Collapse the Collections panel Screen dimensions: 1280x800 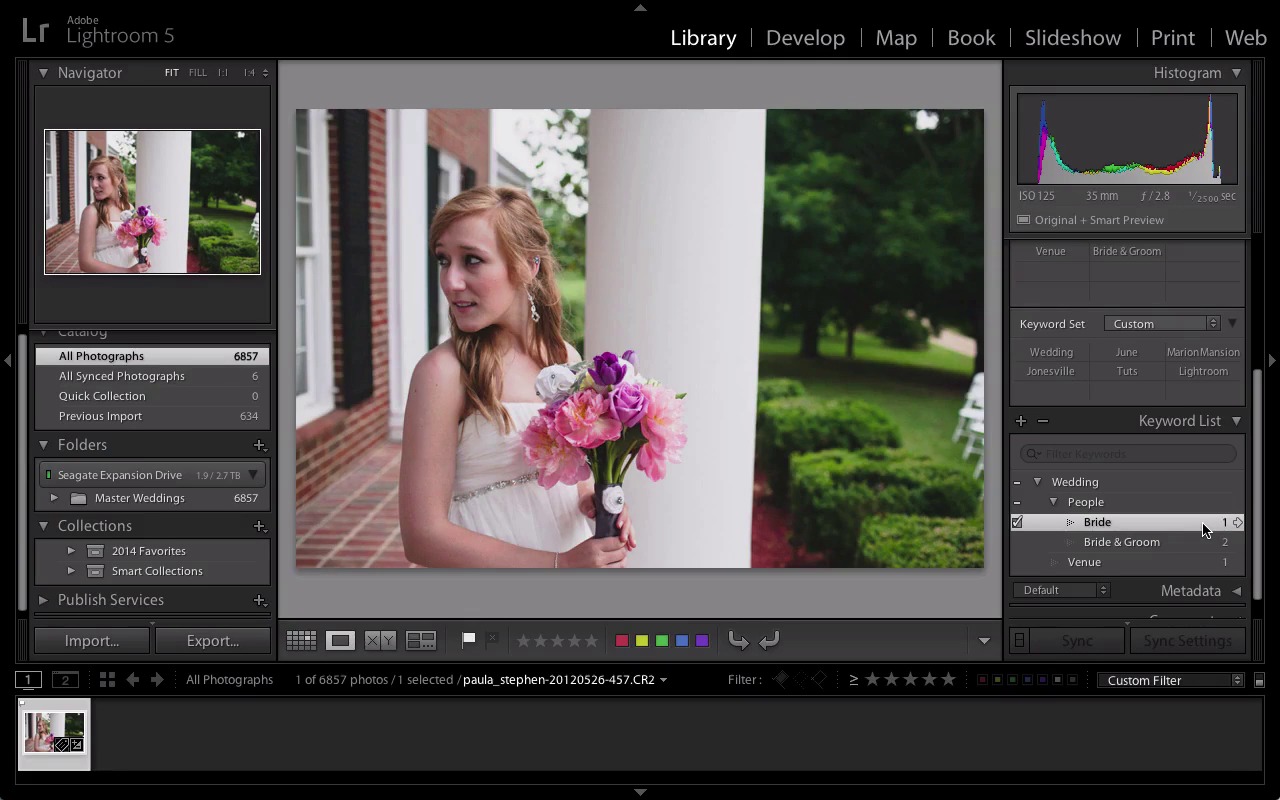(x=43, y=526)
